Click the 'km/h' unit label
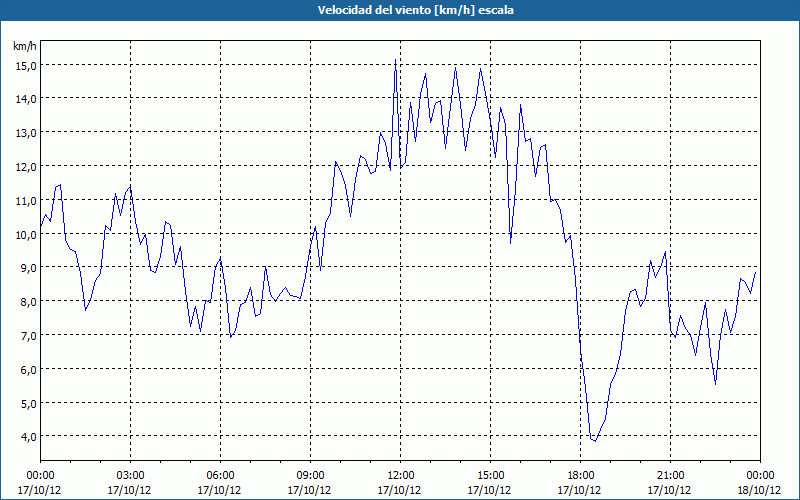 [24, 46]
